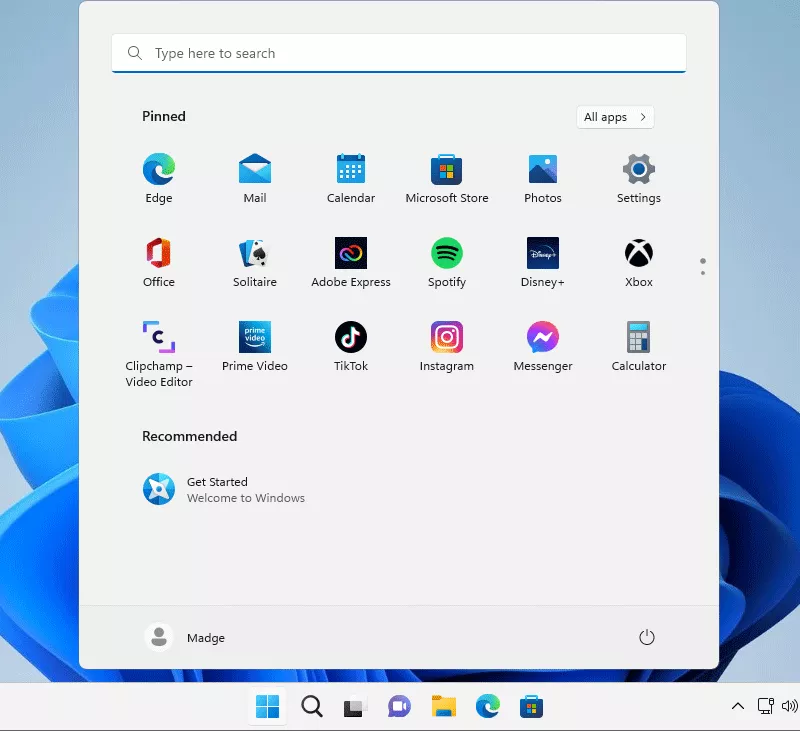Launch Spotify from the pinned apps
This screenshot has width=800, height=731.
point(446,253)
